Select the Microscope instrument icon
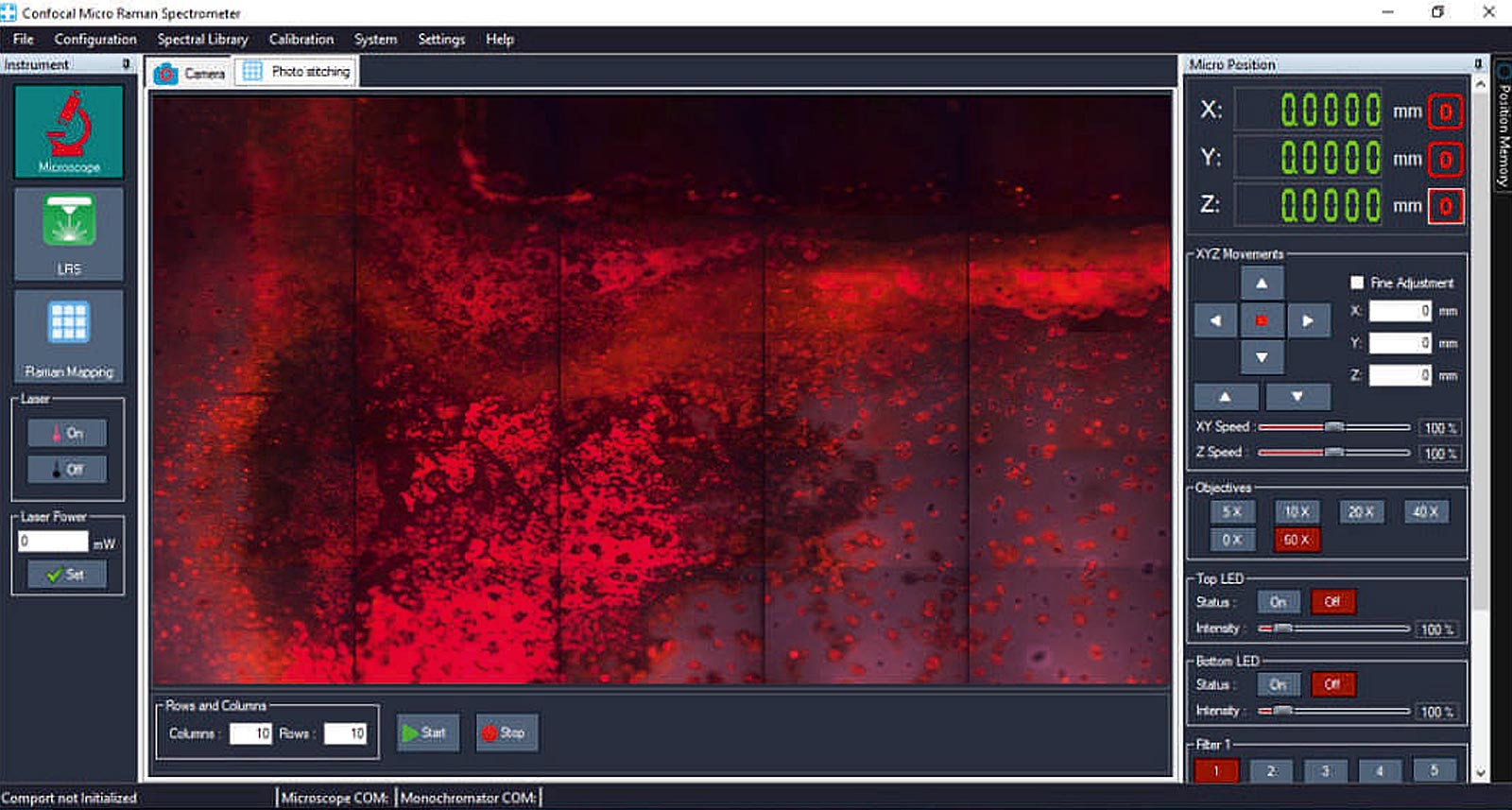Image resolution: width=1512 pixels, height=810 pixels. coord(68,131)
